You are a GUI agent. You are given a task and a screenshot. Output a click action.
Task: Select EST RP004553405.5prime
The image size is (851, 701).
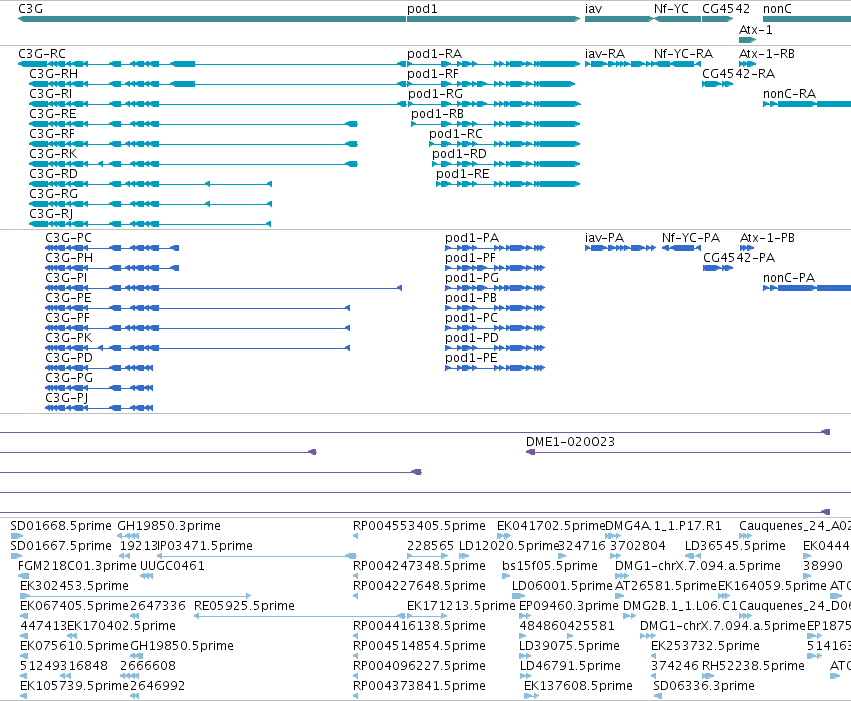click(x=355, y=536)
